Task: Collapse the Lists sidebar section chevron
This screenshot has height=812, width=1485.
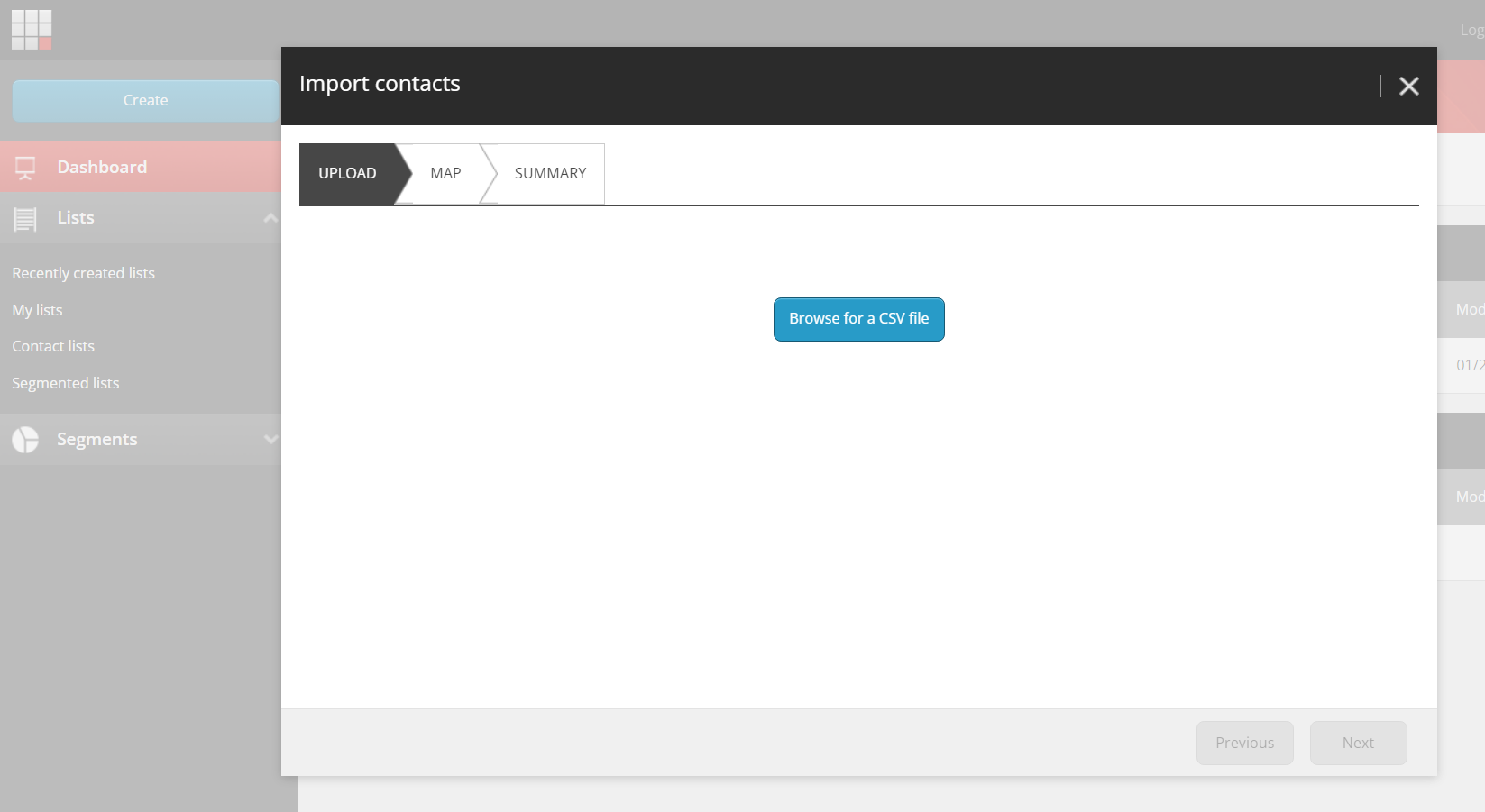Action: coord(270,217)
